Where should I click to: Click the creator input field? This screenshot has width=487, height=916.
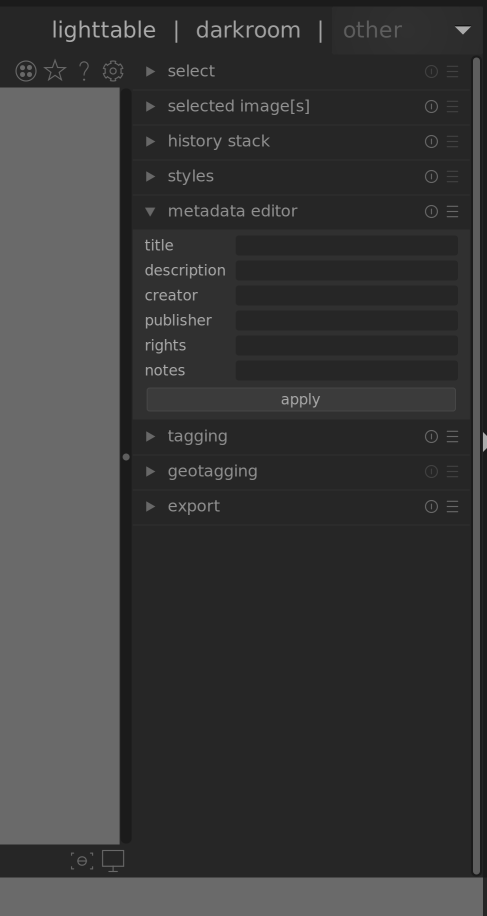click(x=347, y=296)
